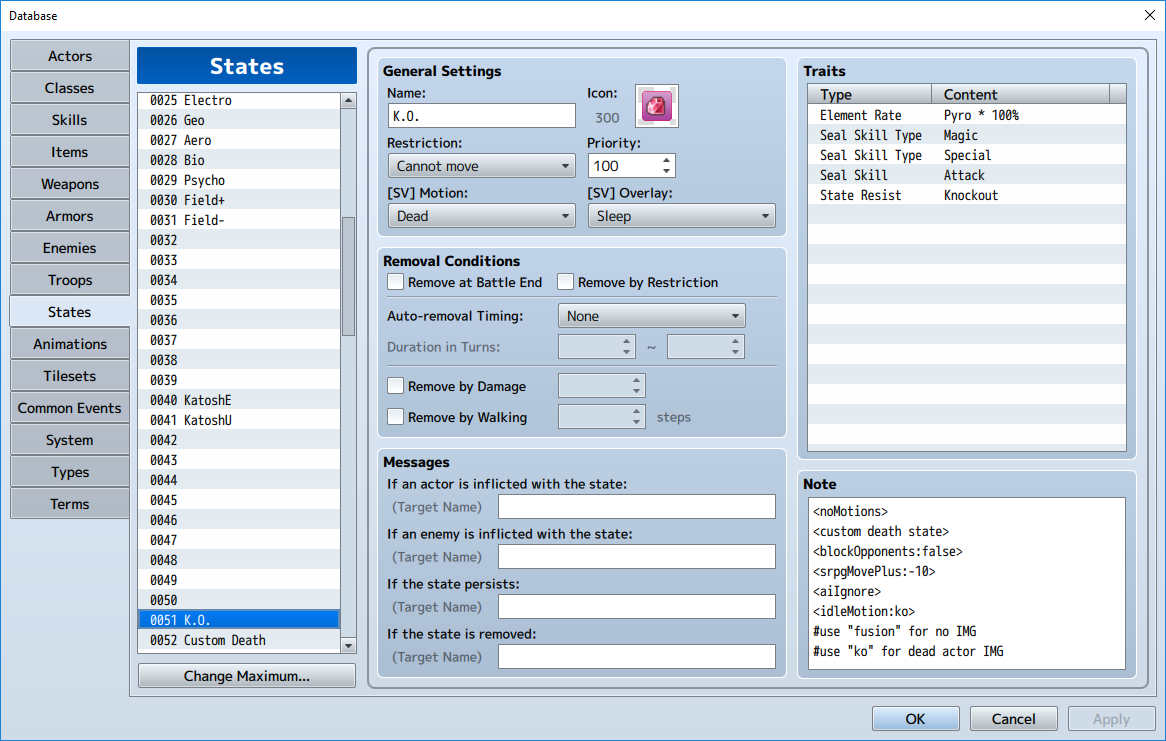The image size is (1166, 741).
Task: Click the states list scrollbar thumb
Action: [x=348, y=276]
